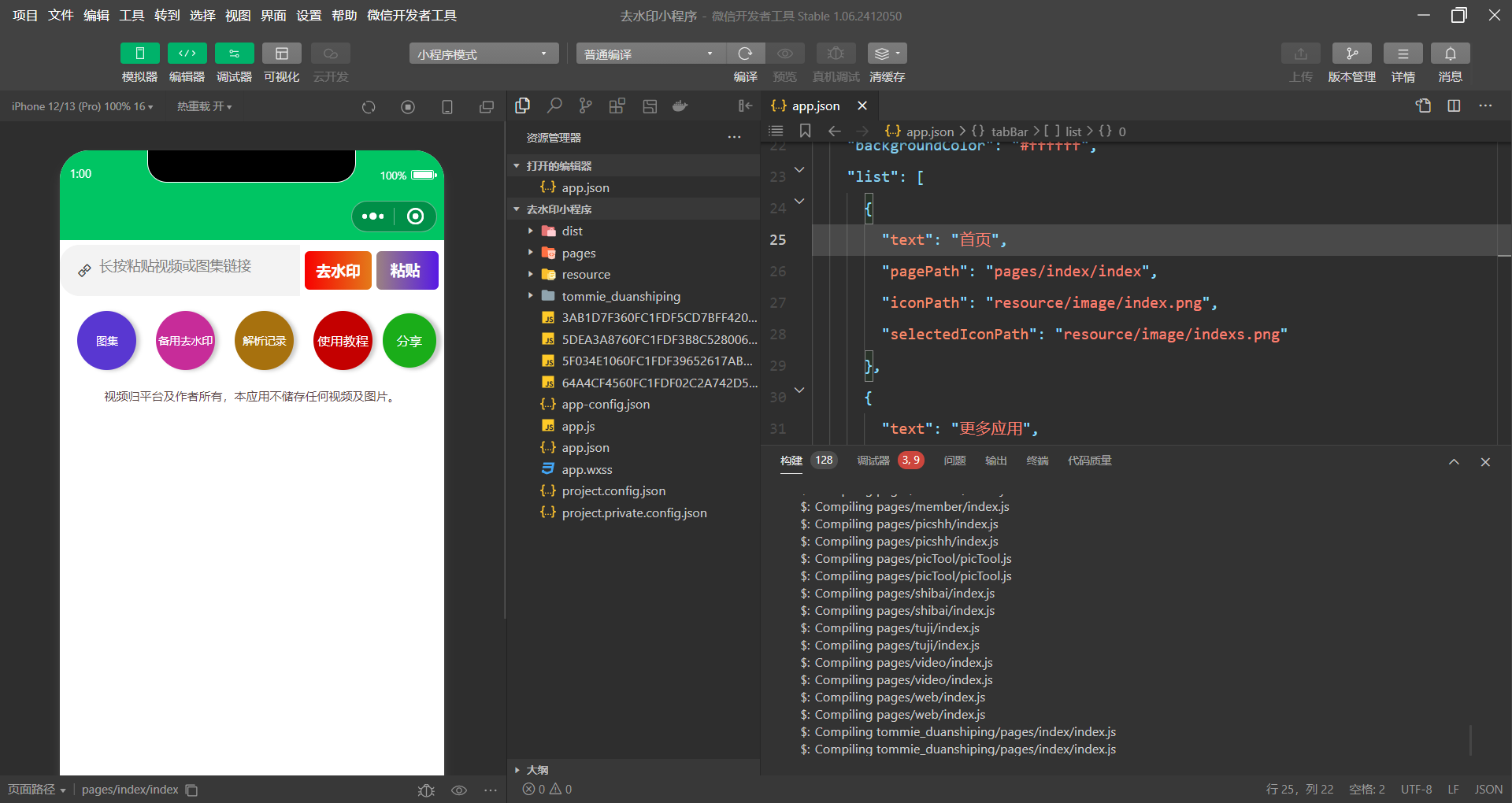Screen dimensions: 1512x803
Task: Click the split editor icon
Action: coord(1454,106)
